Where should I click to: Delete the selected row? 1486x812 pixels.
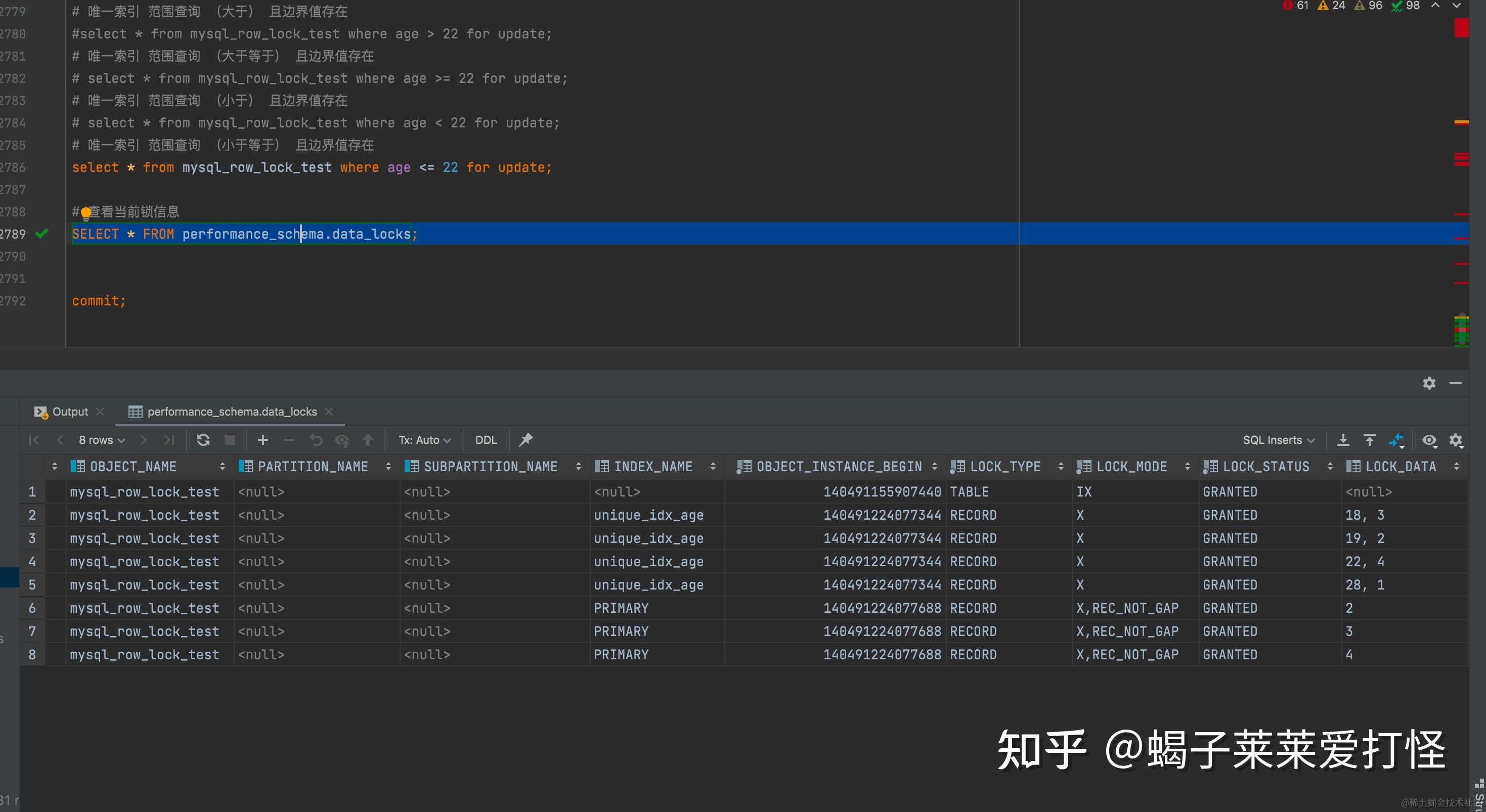289,439
